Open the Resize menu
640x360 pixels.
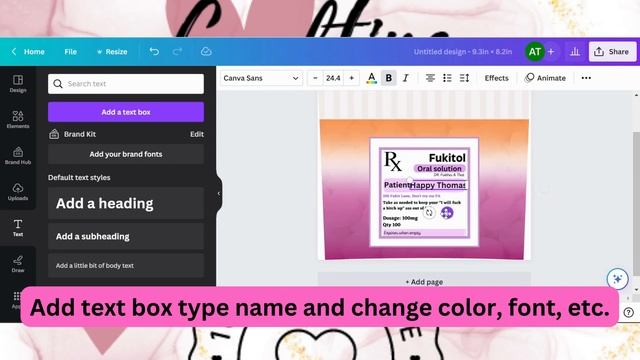click(112, 52)
